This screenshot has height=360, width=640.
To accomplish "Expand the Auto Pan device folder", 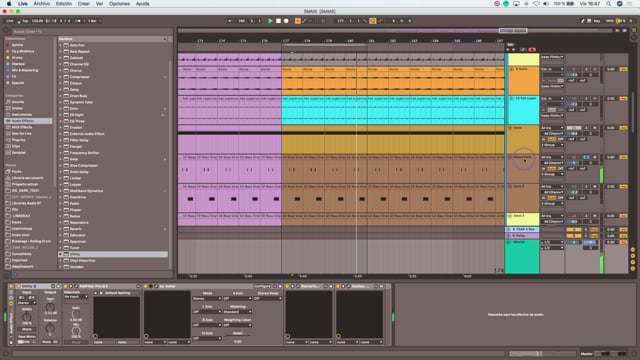I will point(60,45).
